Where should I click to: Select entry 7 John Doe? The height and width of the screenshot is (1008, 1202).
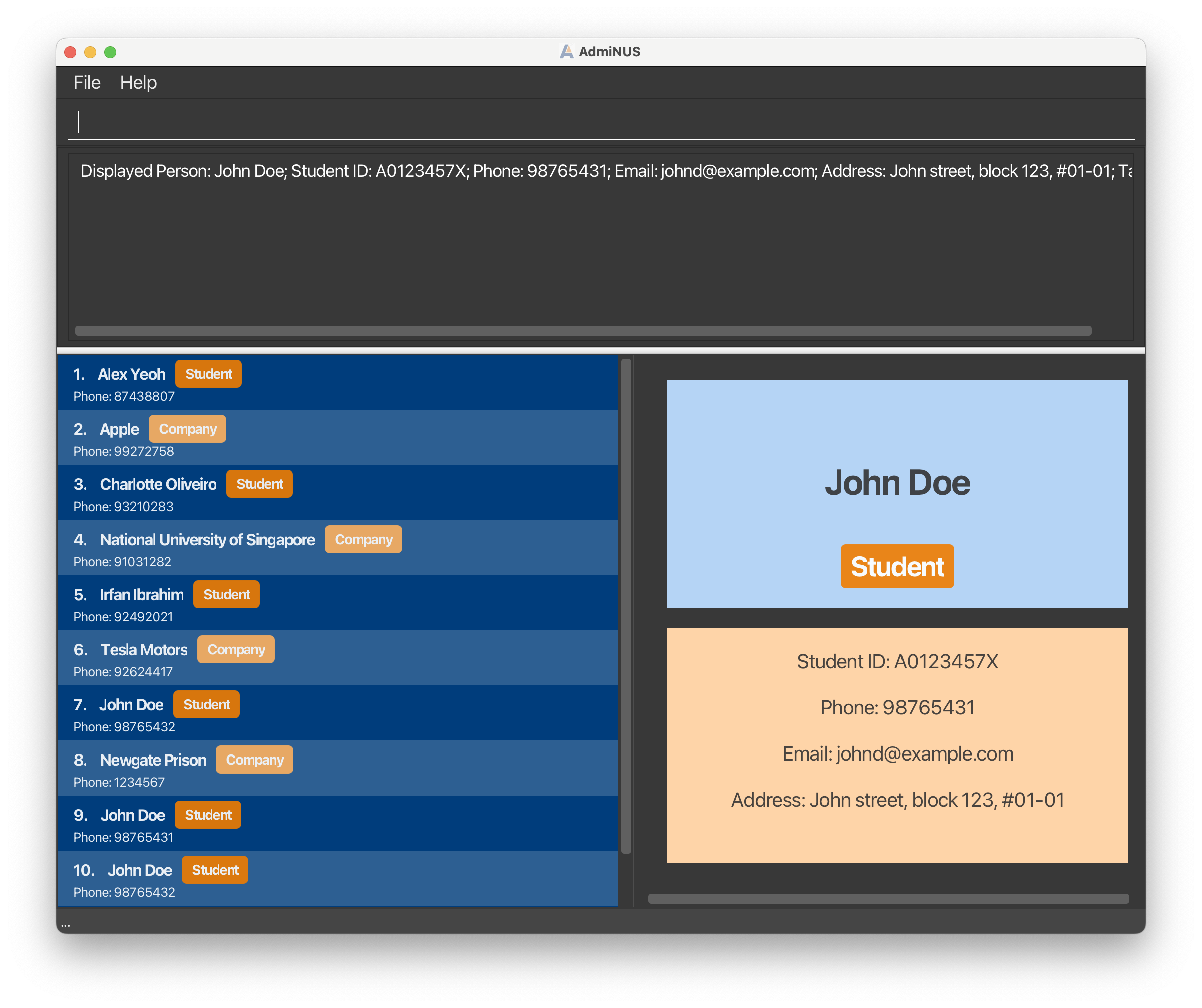131,704
